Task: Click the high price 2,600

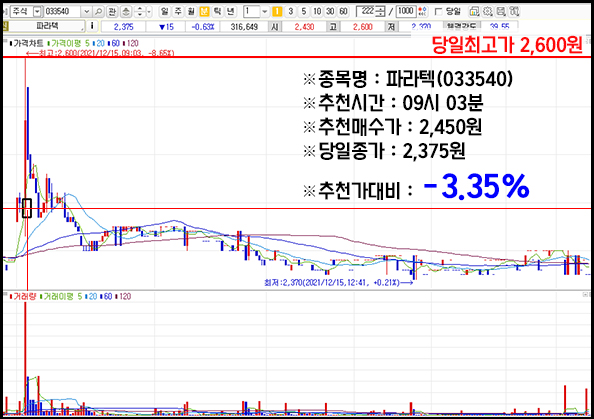Action: pos(363,27)
